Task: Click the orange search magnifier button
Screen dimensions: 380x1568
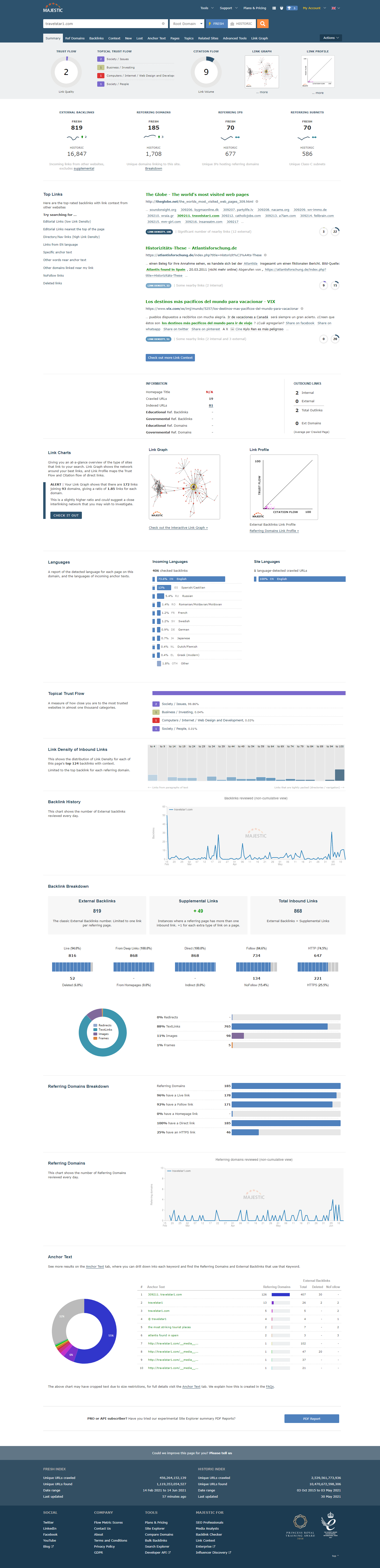Action: [262, 24]
